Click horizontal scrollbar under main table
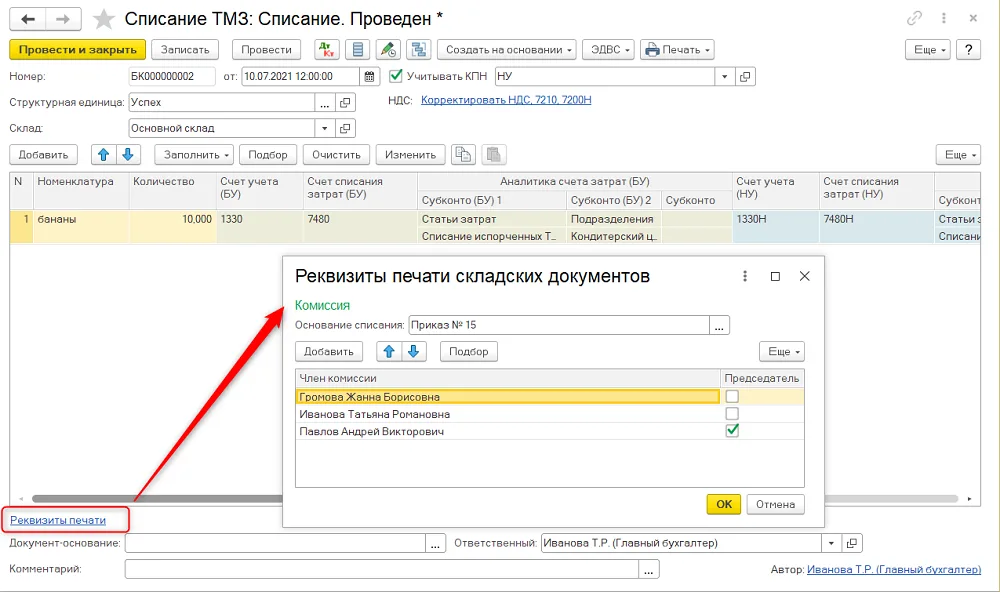The width and height of the screenshot is (1000, 592). tap(494, 499)
